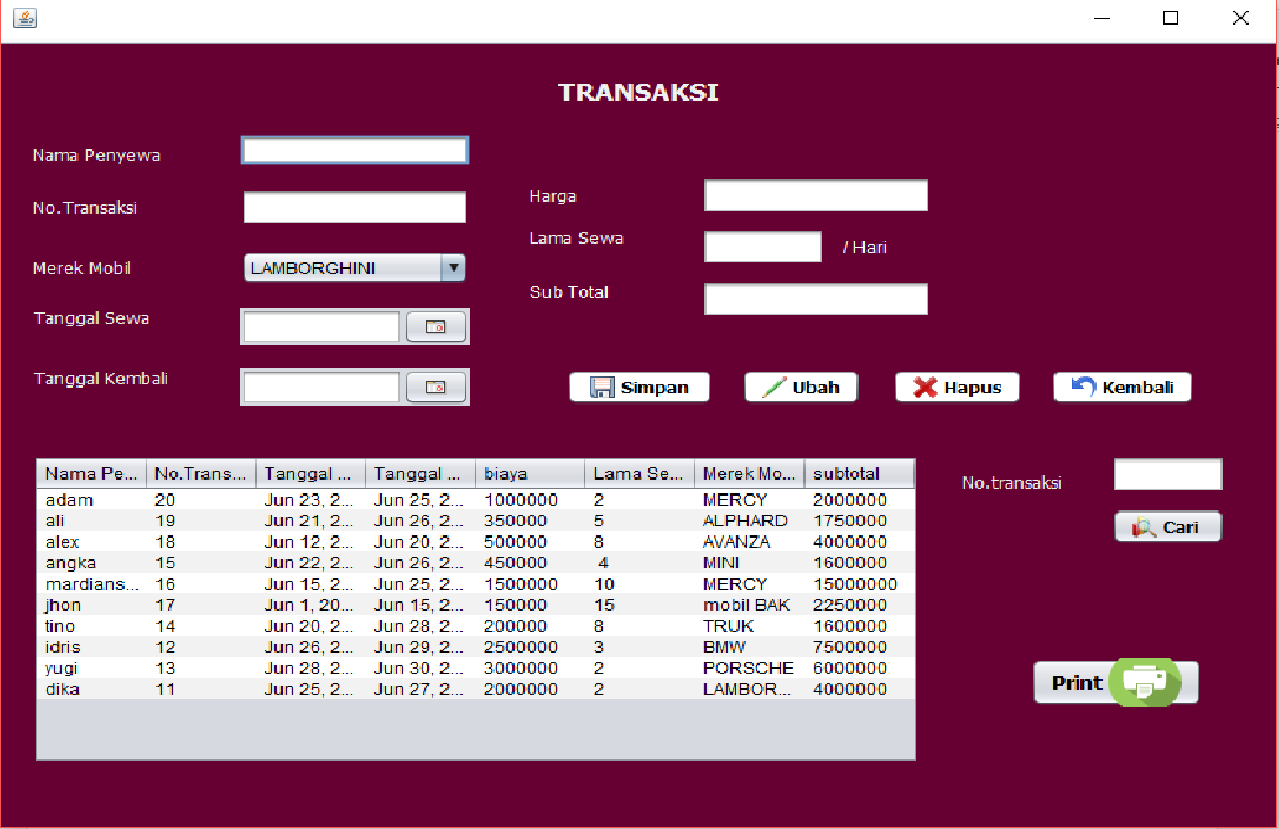The width and height of the screenshot is (1279, 829).
Task: Click the Lama Sewa per-hari field
Action: click(x=762, y=246)
